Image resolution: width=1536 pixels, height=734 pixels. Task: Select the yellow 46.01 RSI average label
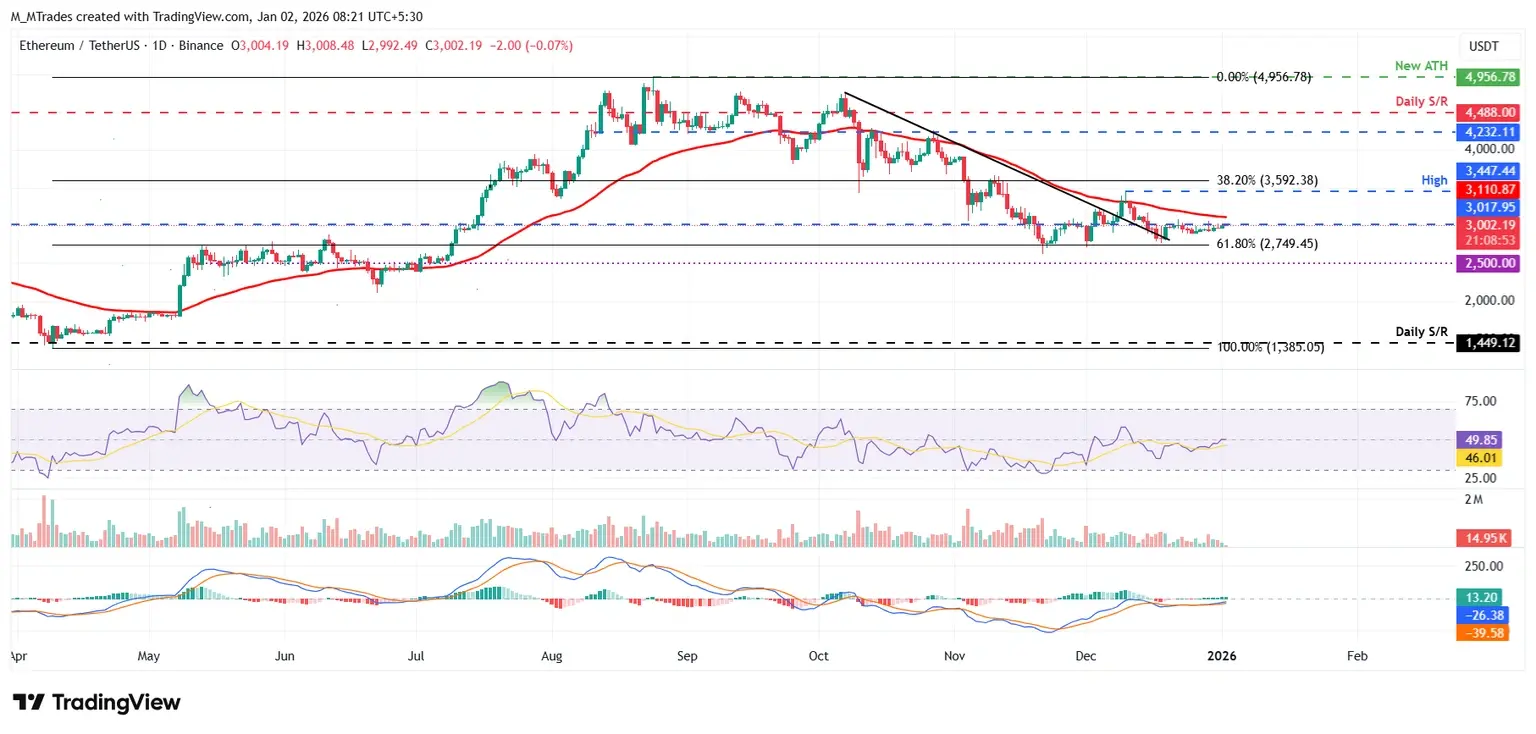coord(1479,456)
